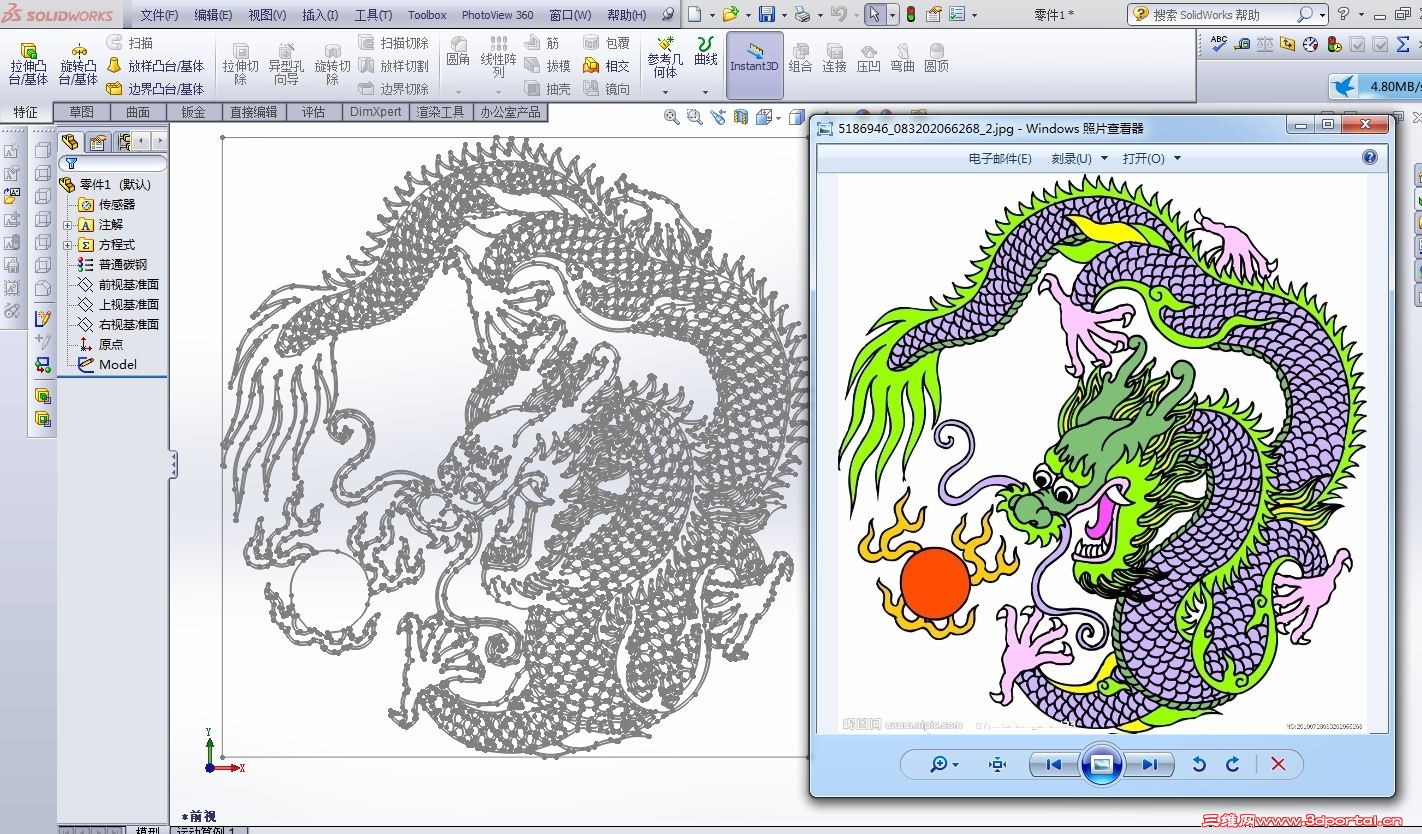1422x834 pixels.
Task: Switch to the 钣金 sheet metal tab
Action: (x=194, y=112)
